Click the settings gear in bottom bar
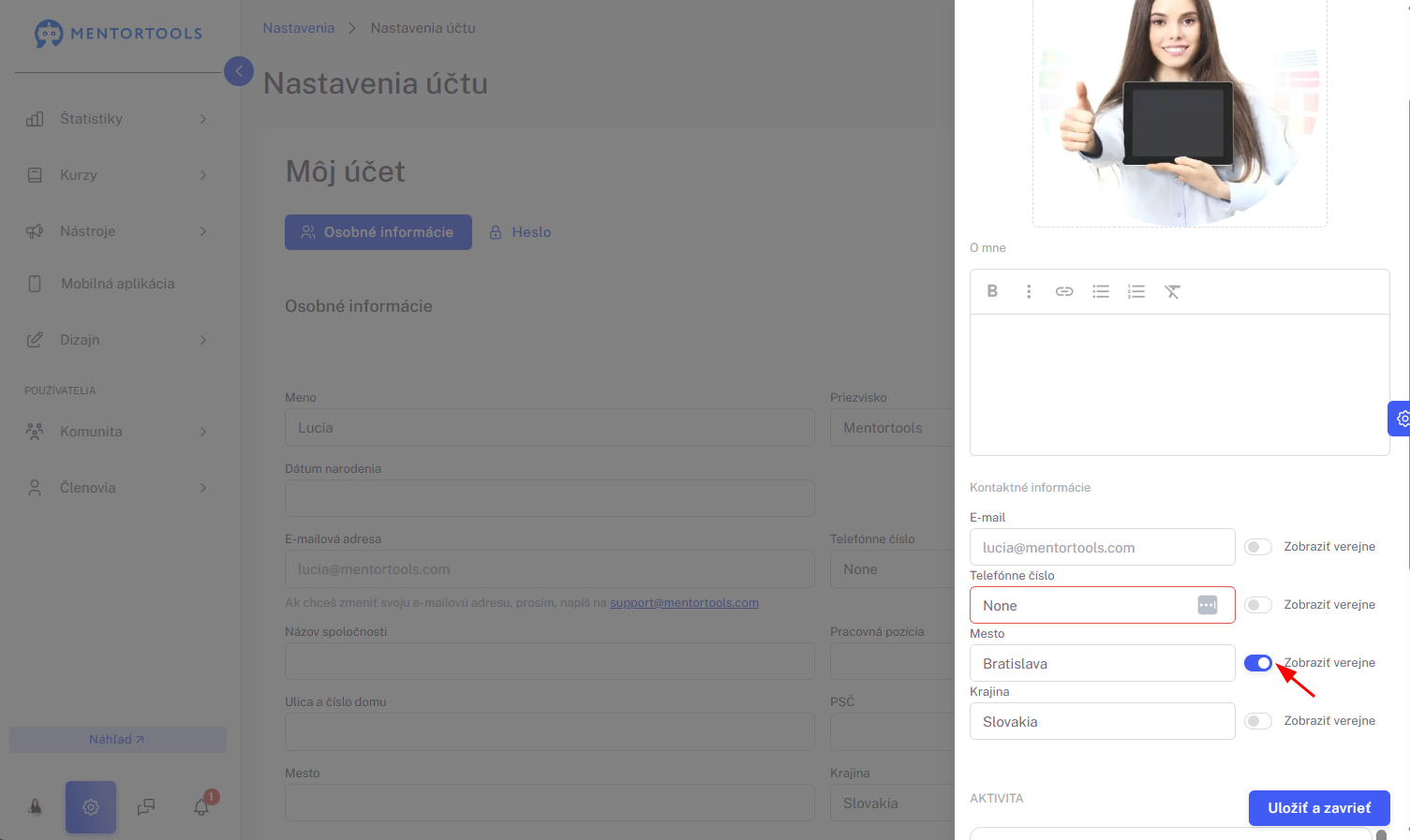This screenshot has width=1410, height=840. (91, 806)
